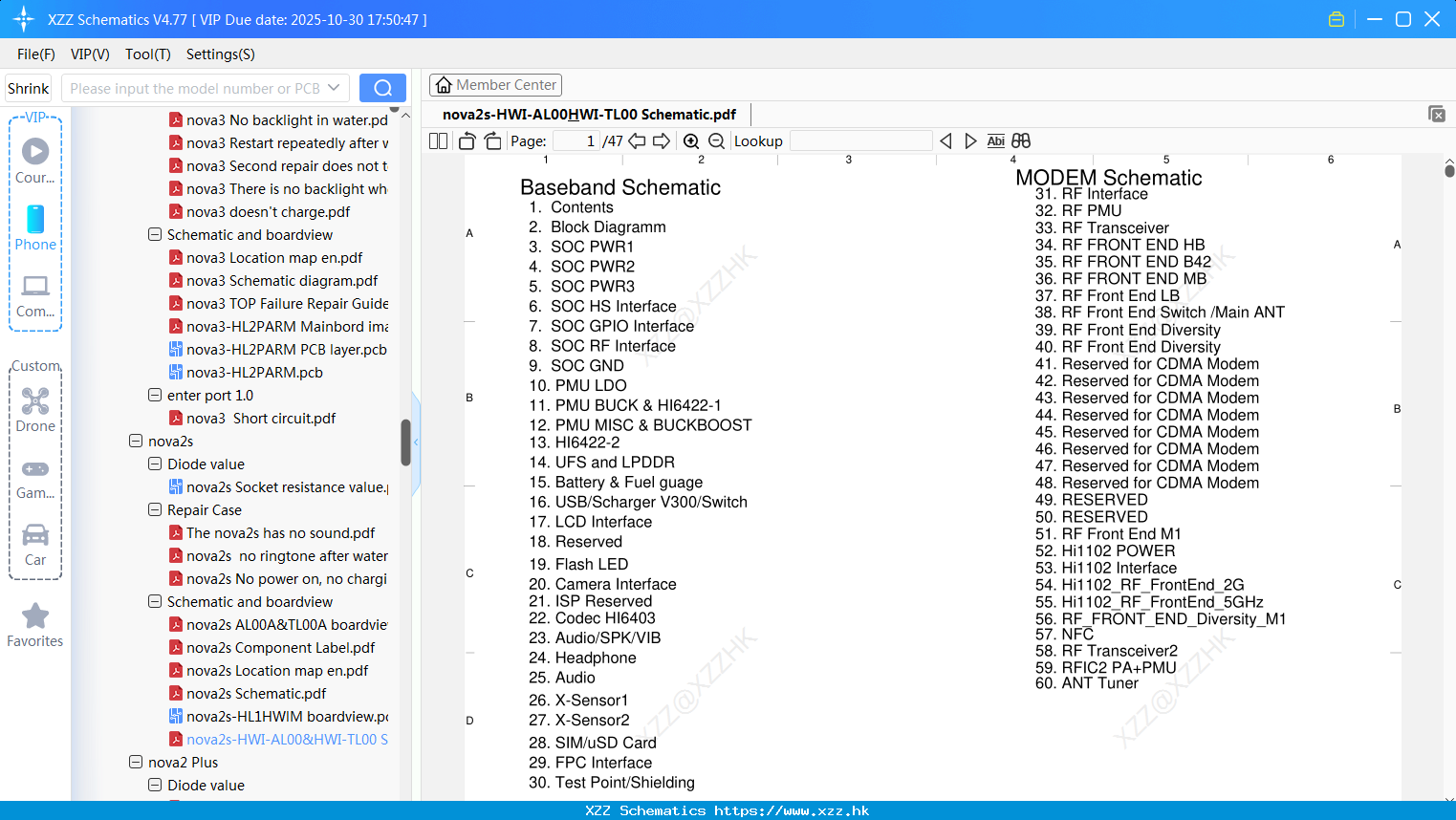Screen dimensions: 1456x820
Task: Open nova2s Component Label.pdf
Action: coord(280,647)
